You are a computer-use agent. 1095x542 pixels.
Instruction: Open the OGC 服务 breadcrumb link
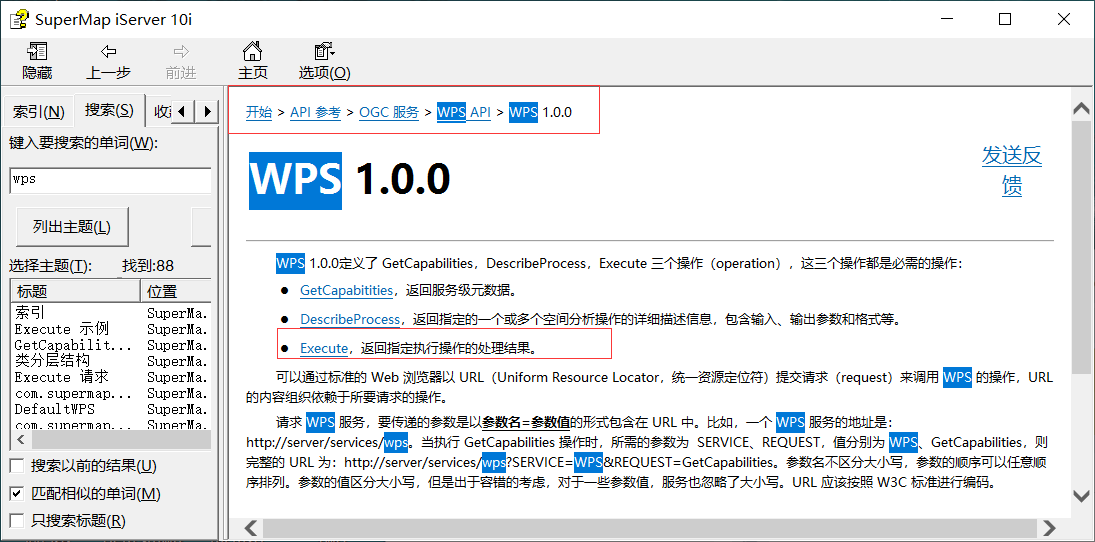(x=389, y=112)
